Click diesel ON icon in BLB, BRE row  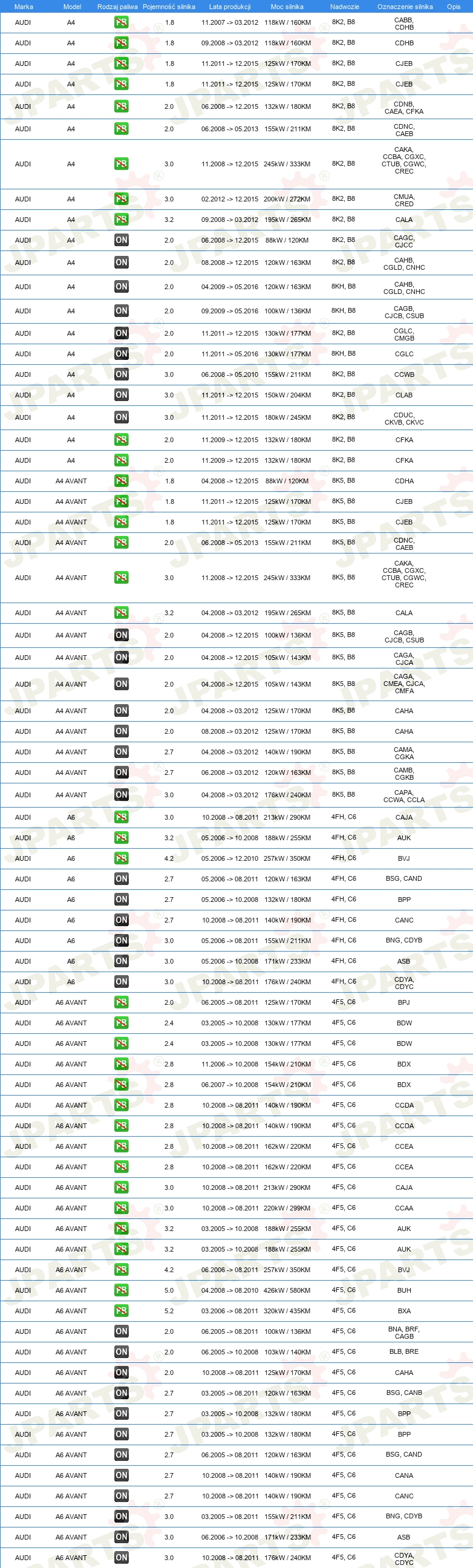121,1352
